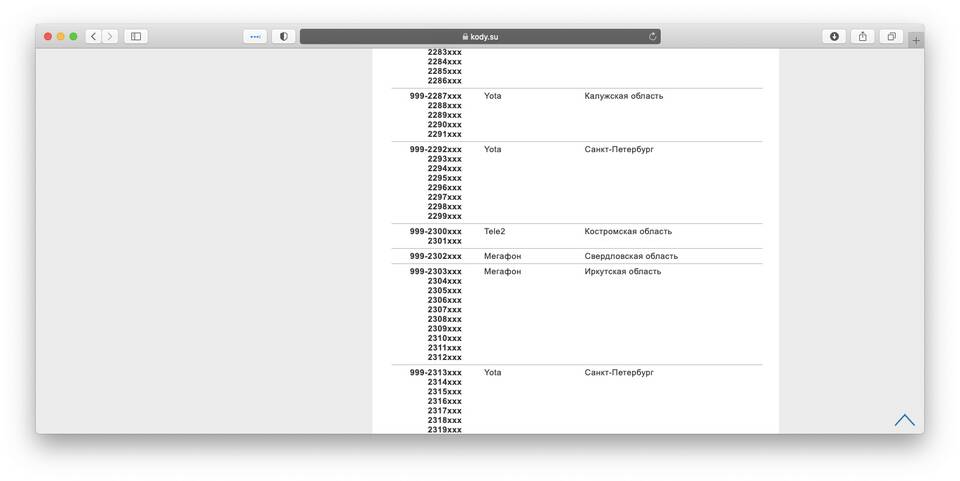Show the Safari downloads list
This screenshot has width=960, height=481.
click(834, 37)
